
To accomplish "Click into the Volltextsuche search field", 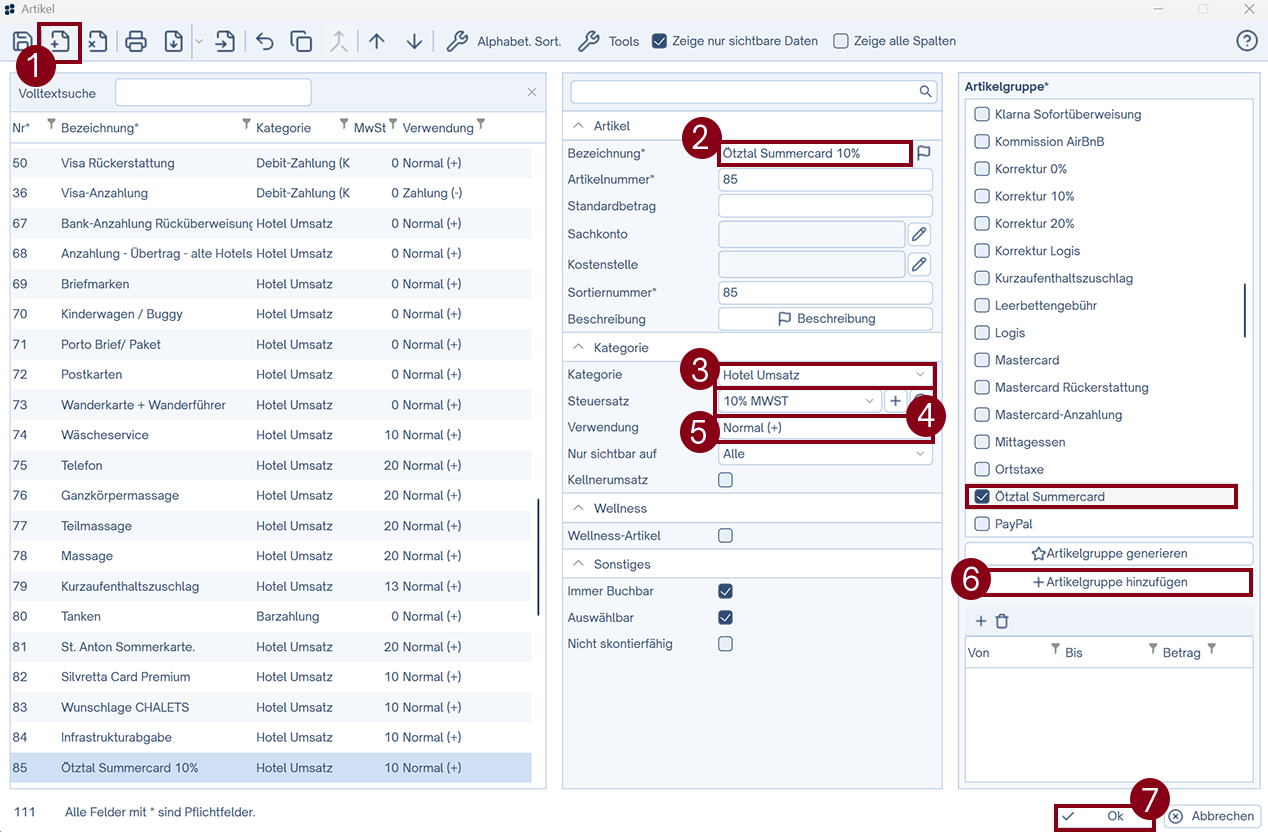I will [213, 93].
